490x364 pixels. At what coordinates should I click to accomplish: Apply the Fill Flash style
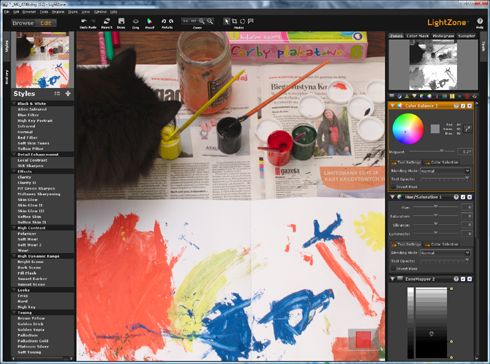(27, 273)
